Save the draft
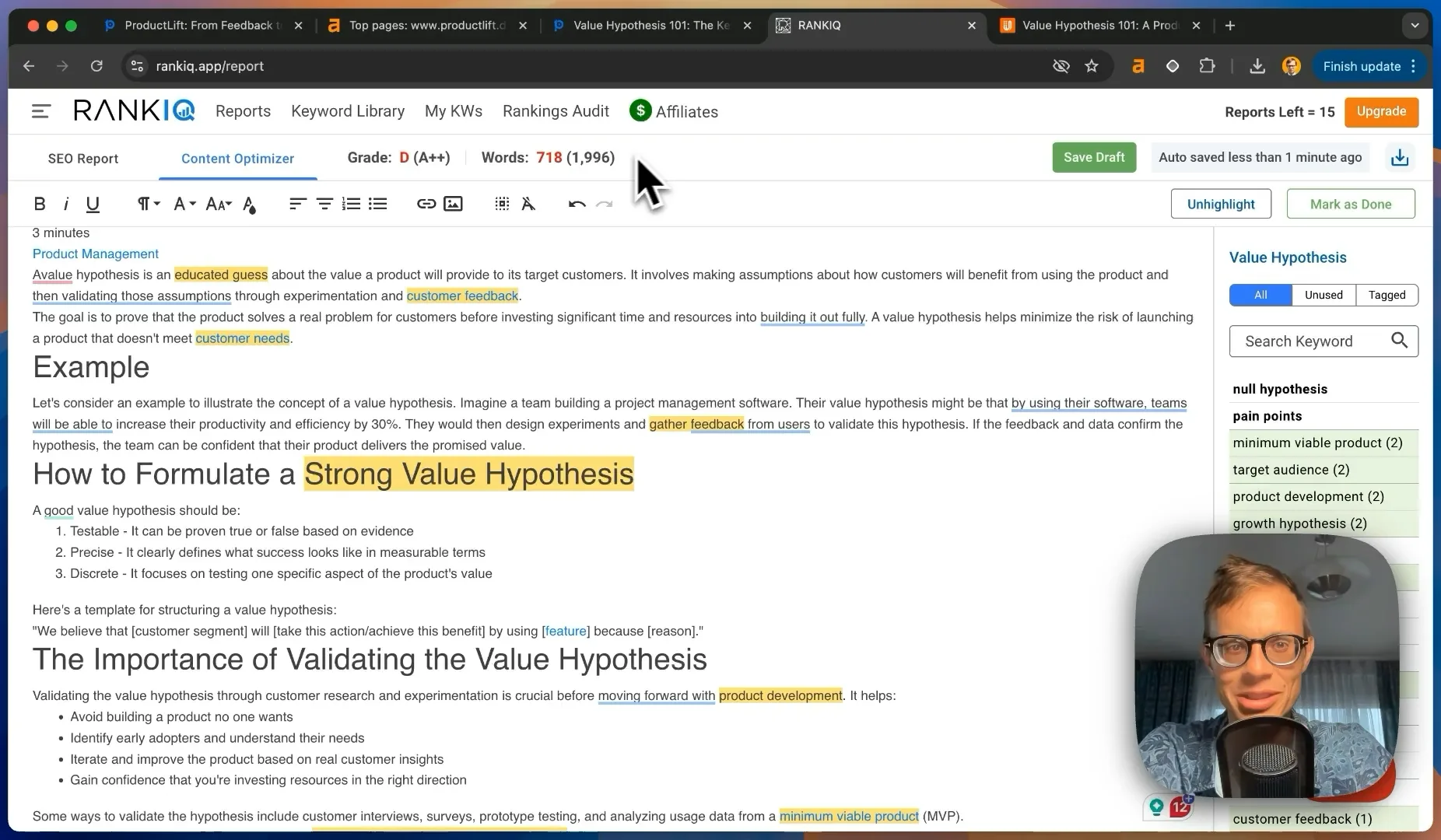Image resolution: width=1441 pixels, height=840 pixels. coord(1094,157)
